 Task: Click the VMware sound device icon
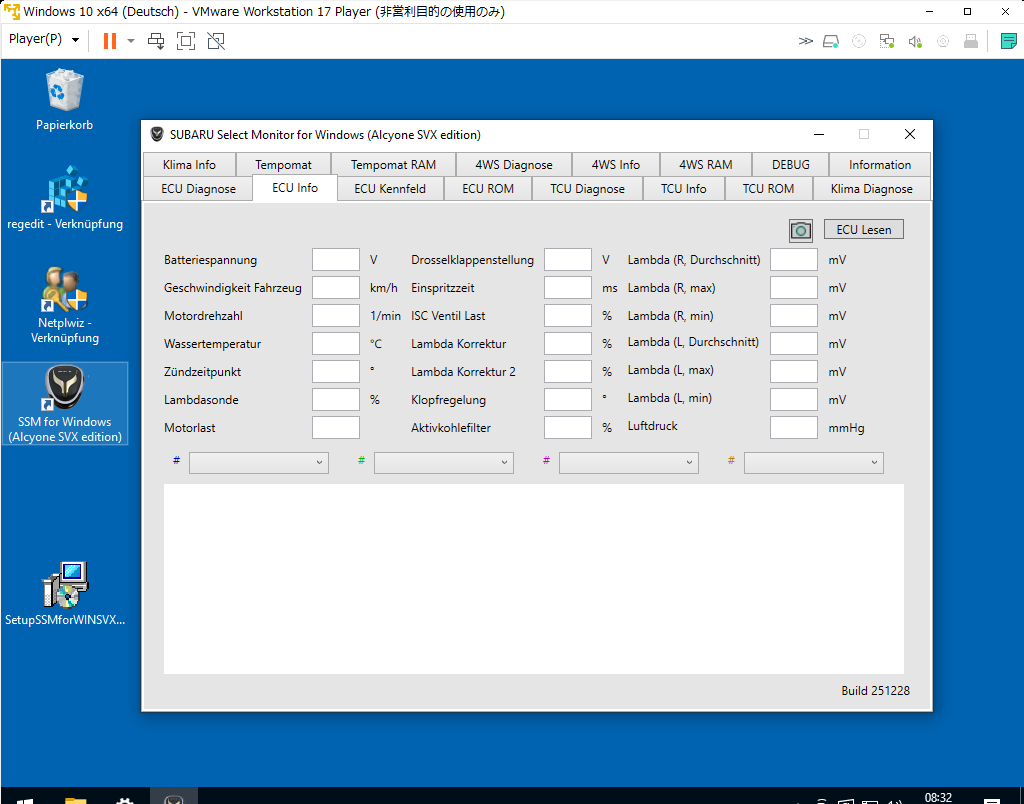click(914, 41)
